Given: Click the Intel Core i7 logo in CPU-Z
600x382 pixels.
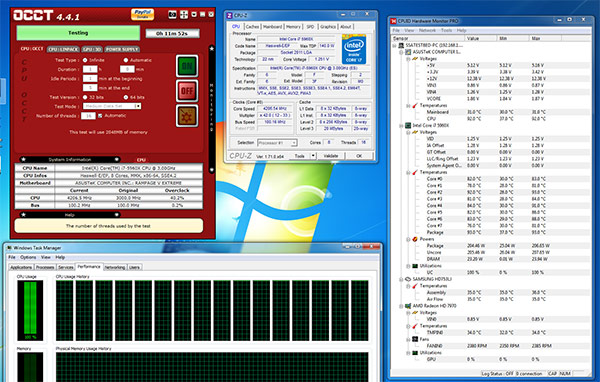Looking at the screenshot, I should tap(354, 50).
